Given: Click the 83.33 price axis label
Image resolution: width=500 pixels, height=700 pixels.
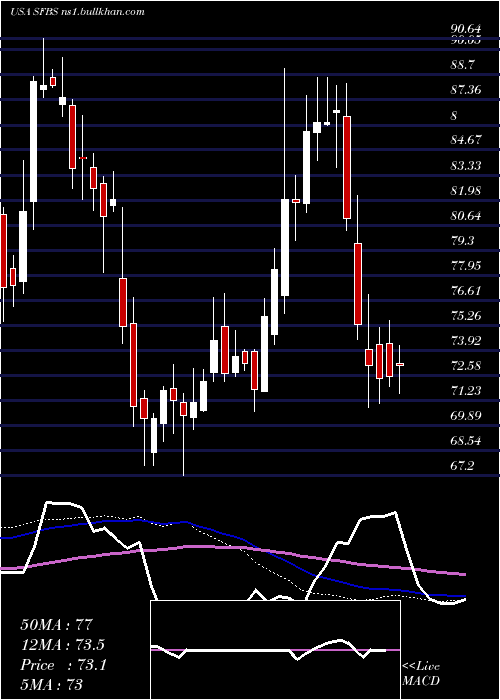Looking at the screenshot, I should pyautogui.click(x=466, y=165).
